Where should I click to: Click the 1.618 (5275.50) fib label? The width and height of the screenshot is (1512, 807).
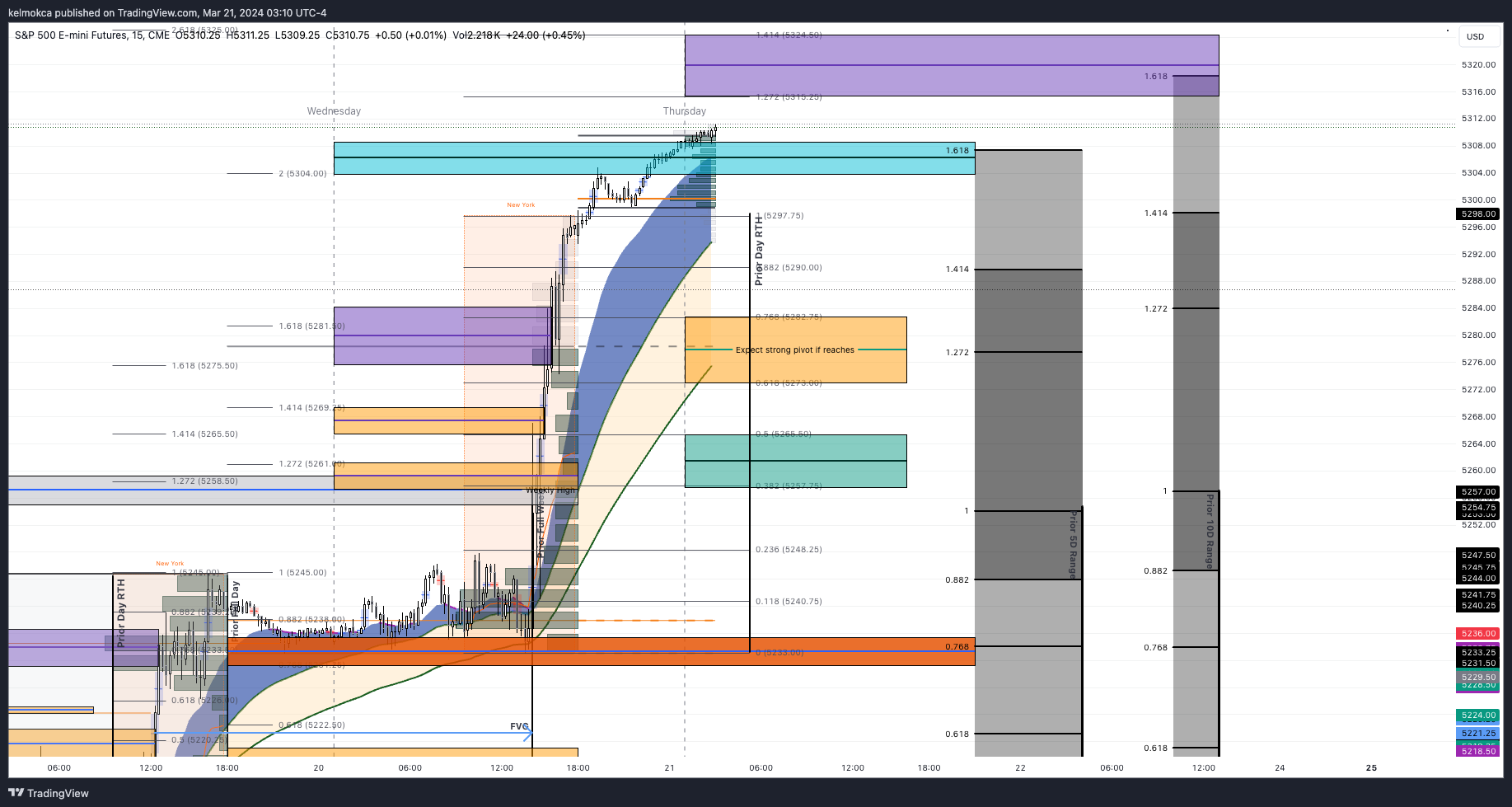(x=204, y=366)
